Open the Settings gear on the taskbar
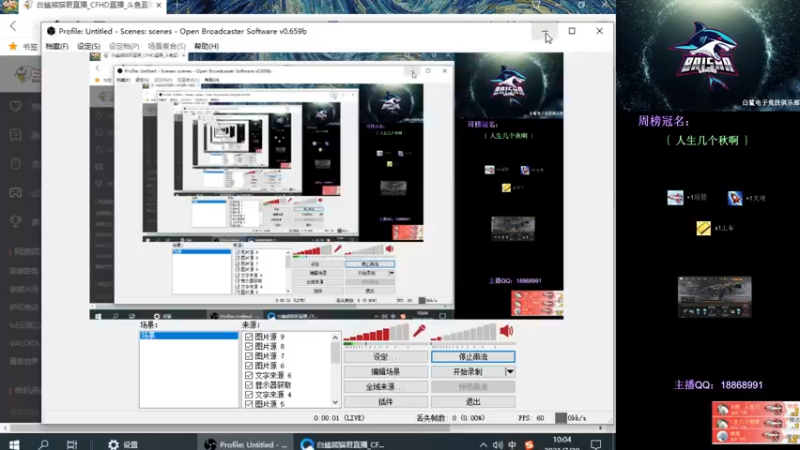Viewport: 800px width, 450px height. 113,444
